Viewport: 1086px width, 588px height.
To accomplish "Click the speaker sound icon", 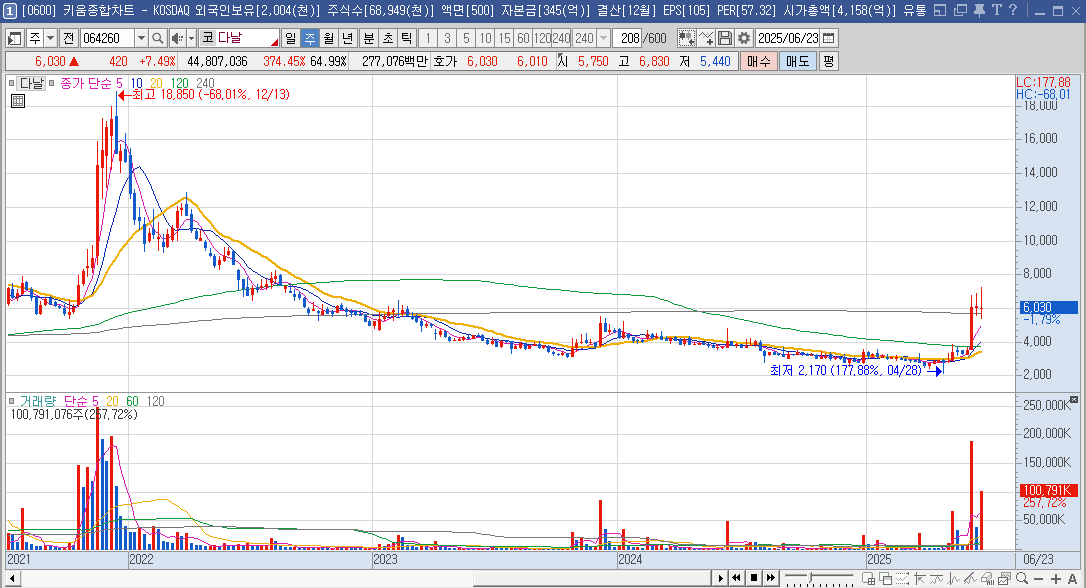I will coord(177,38).
